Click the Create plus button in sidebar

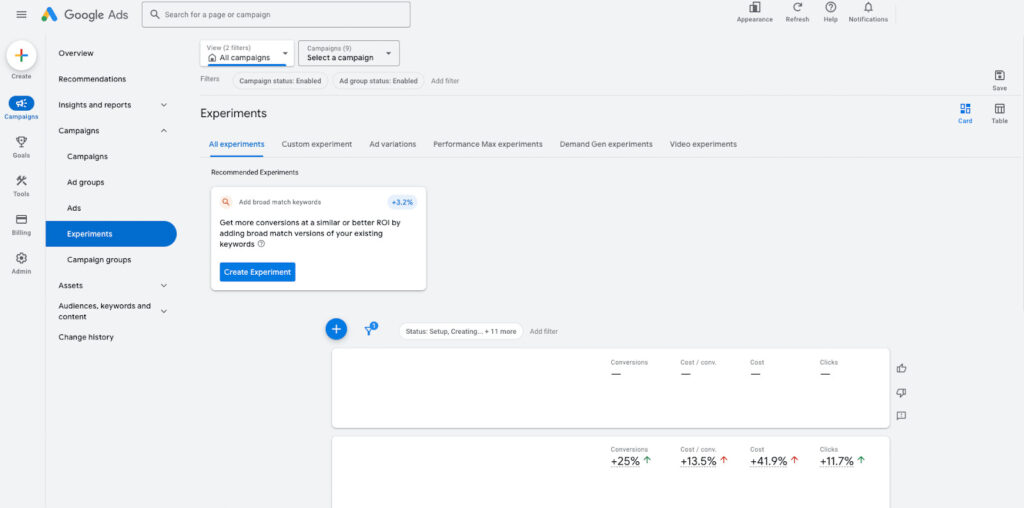21,56
